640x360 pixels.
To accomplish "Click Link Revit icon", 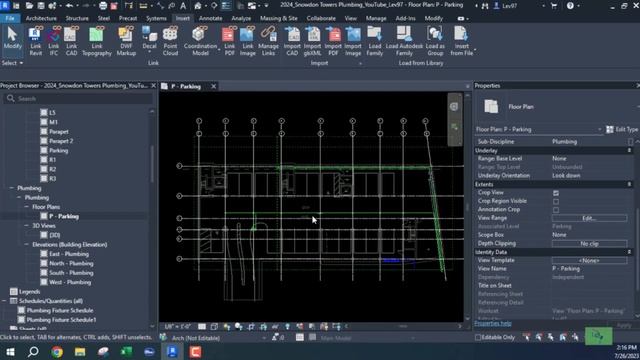I will click(x=36, y=41).
